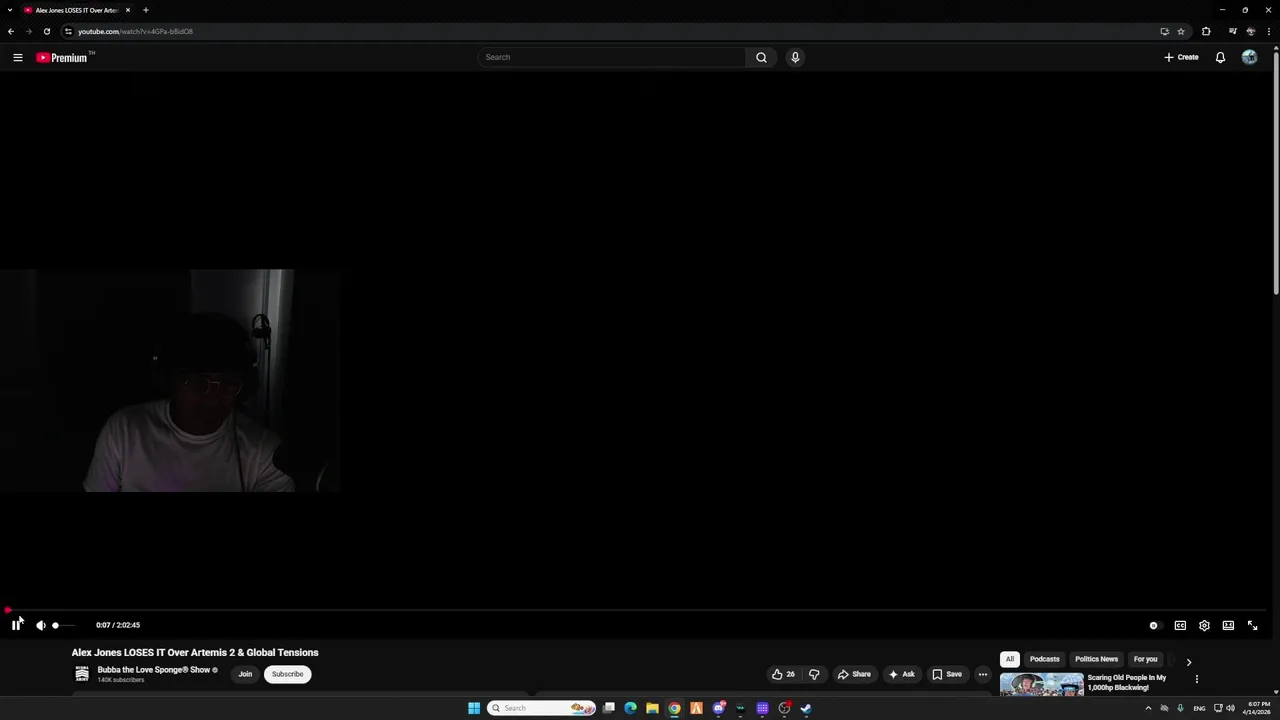Open File Explorer from taskbar
Image resolution: width=1280 pixels, height=720 pixels.
tap(652, 708)
